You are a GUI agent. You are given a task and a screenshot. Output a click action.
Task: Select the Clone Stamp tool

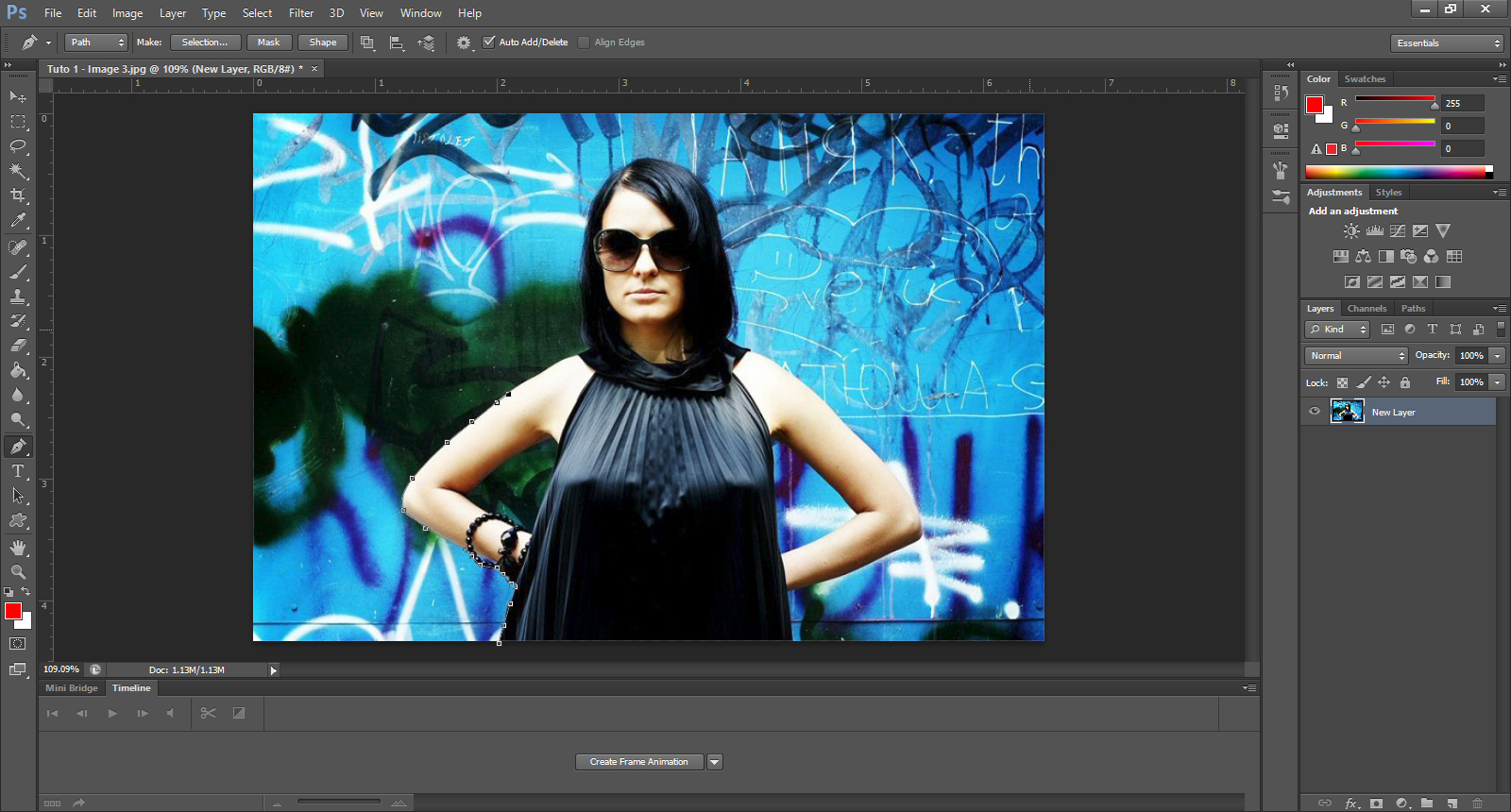click(18, 296)
